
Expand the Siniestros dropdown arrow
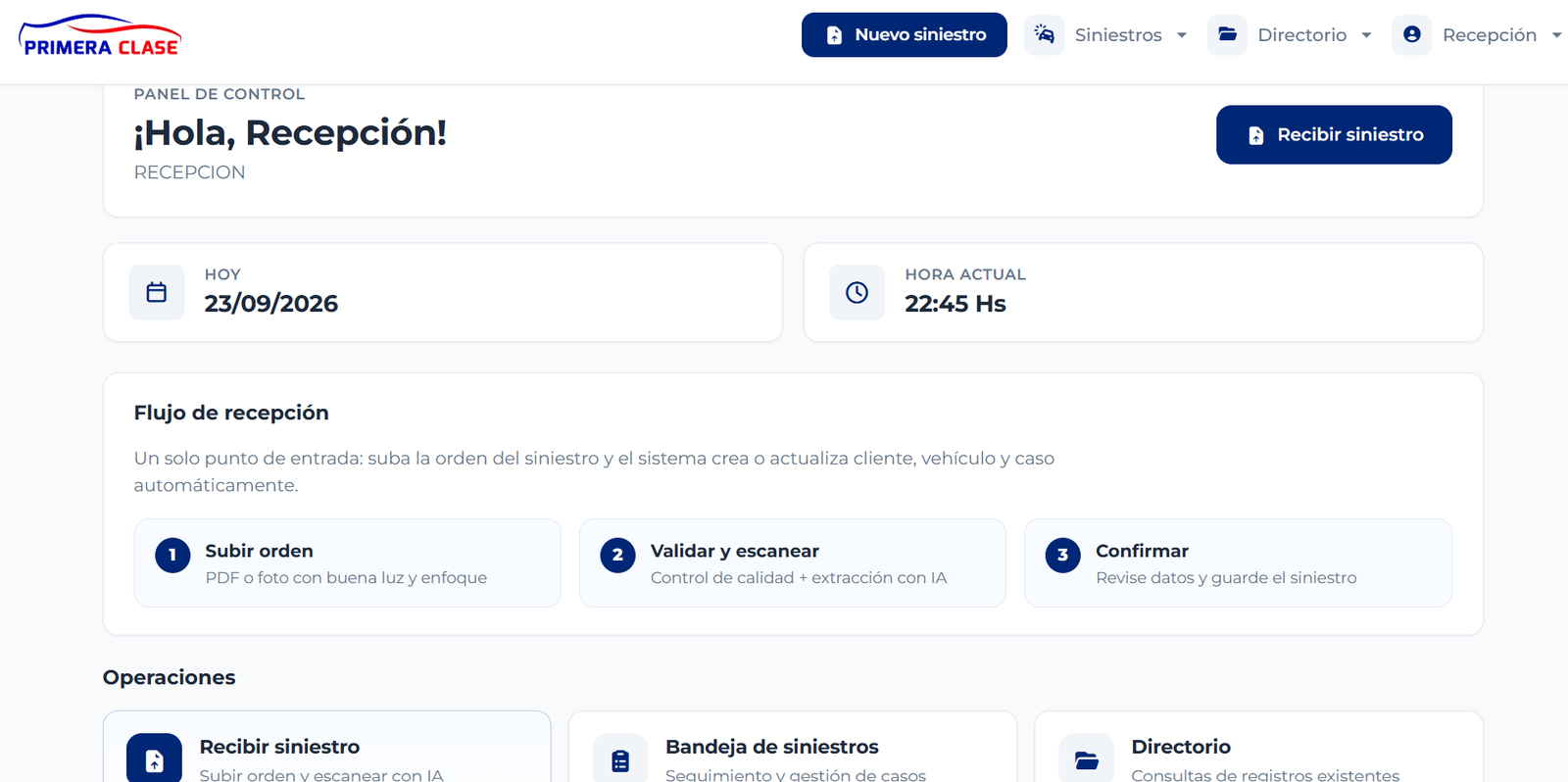[x=1182, y=35]
